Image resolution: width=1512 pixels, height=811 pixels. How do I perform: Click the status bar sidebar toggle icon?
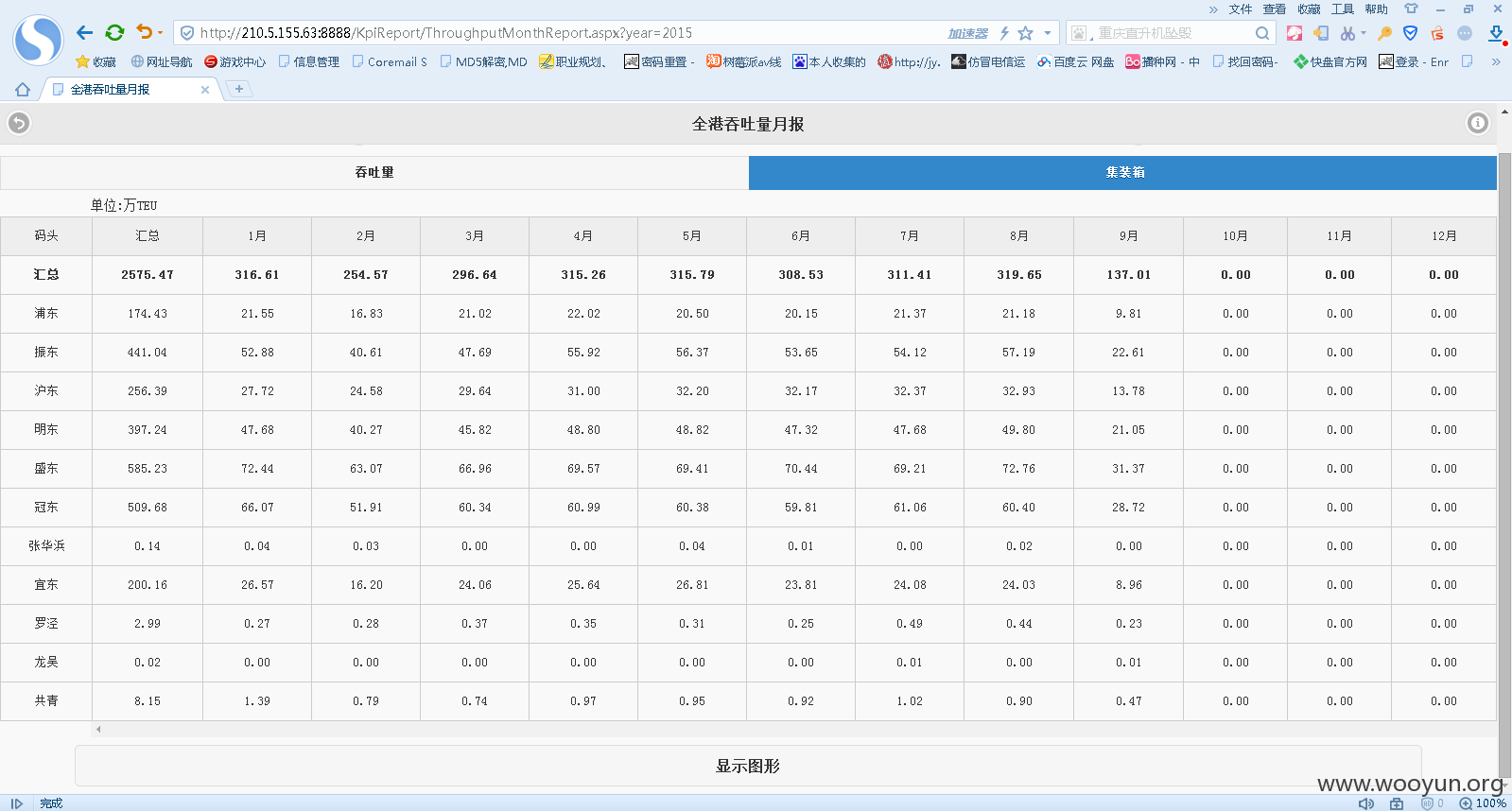coord(16,803)
